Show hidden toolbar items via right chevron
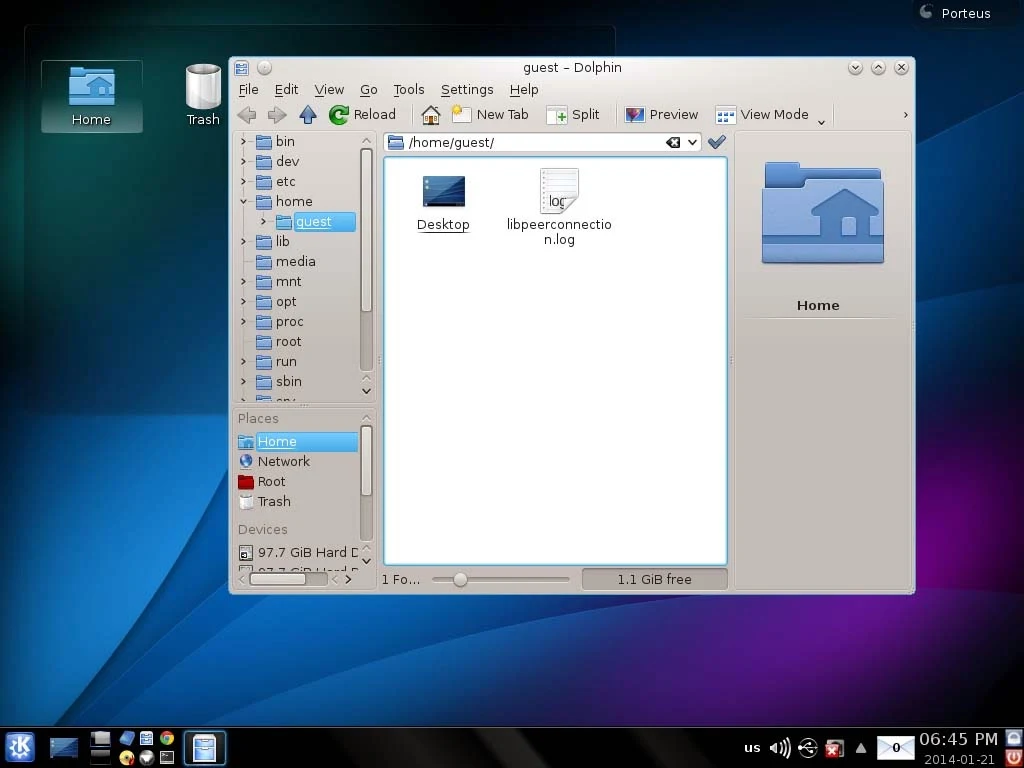Viewport: 1024px width, 768px height. (x=905, y=115)
